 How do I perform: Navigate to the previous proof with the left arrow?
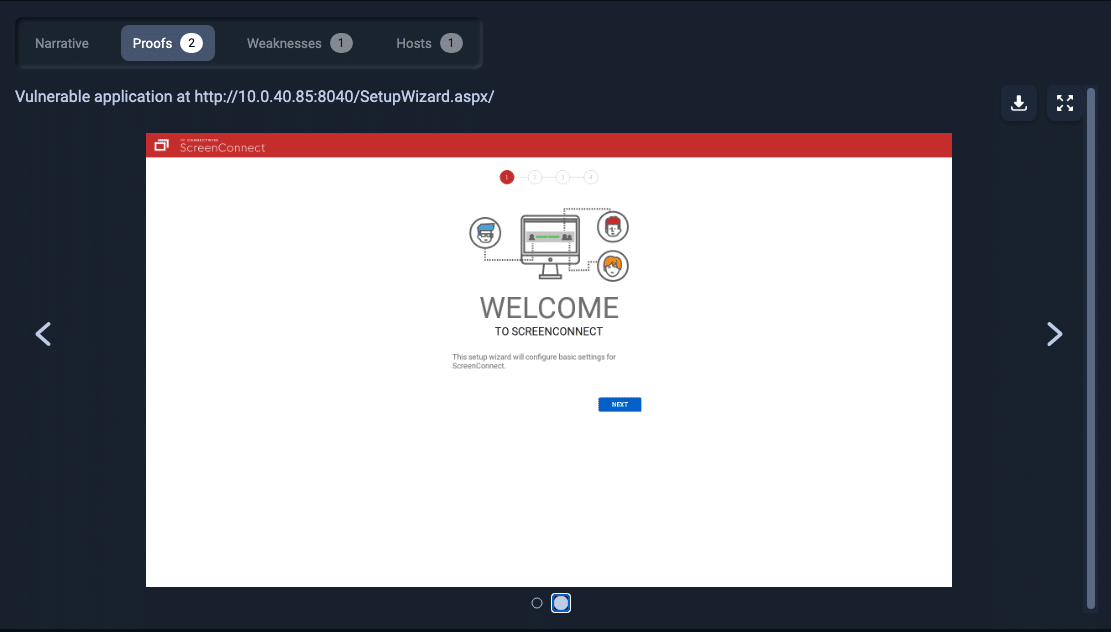pos(43,333)
